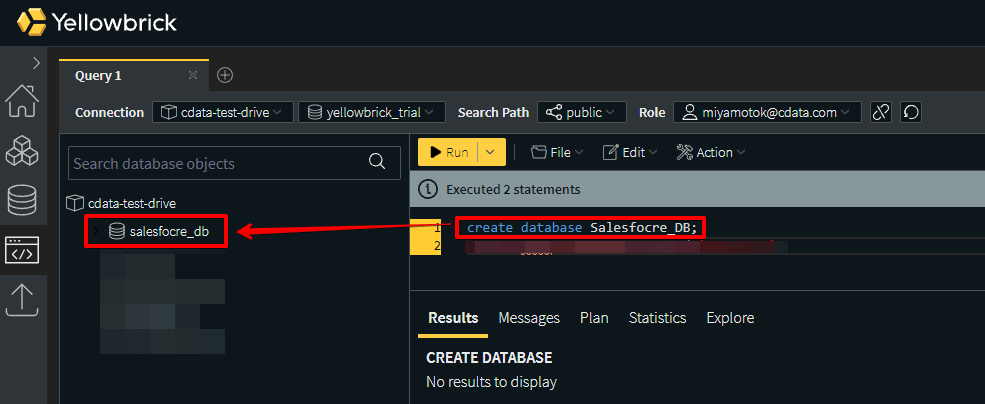The image size is (985, 404).
Task: Click the Yellowbrick logo
Action: [97, 23]
